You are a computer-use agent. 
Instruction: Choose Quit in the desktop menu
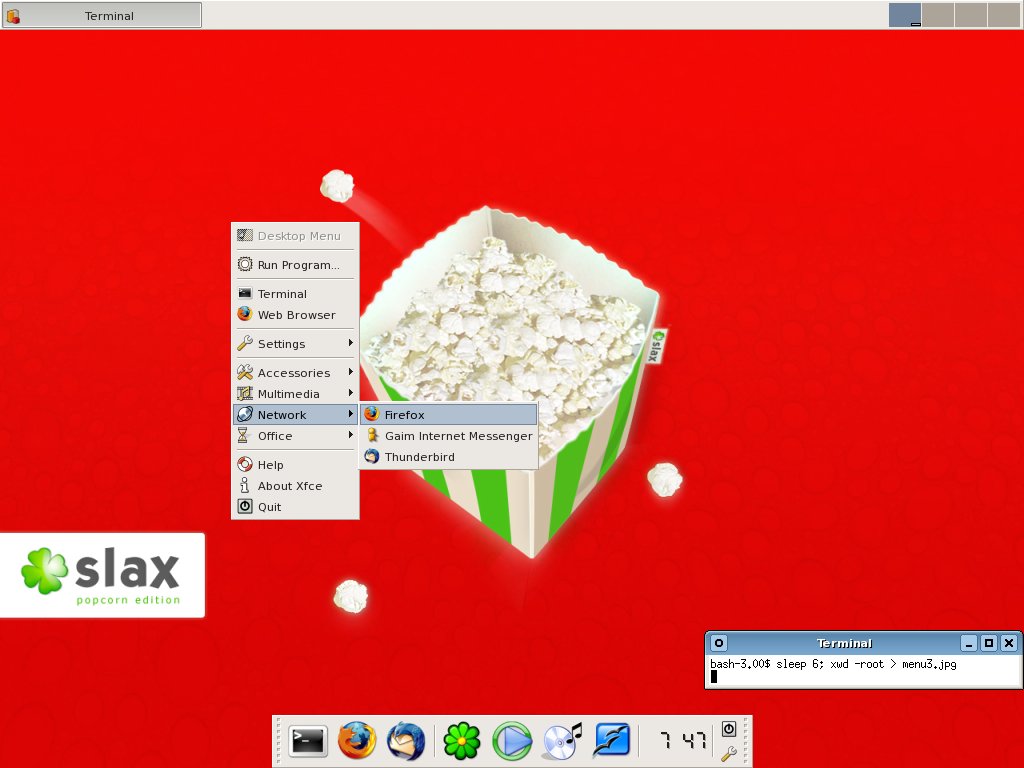pos(295,507)
